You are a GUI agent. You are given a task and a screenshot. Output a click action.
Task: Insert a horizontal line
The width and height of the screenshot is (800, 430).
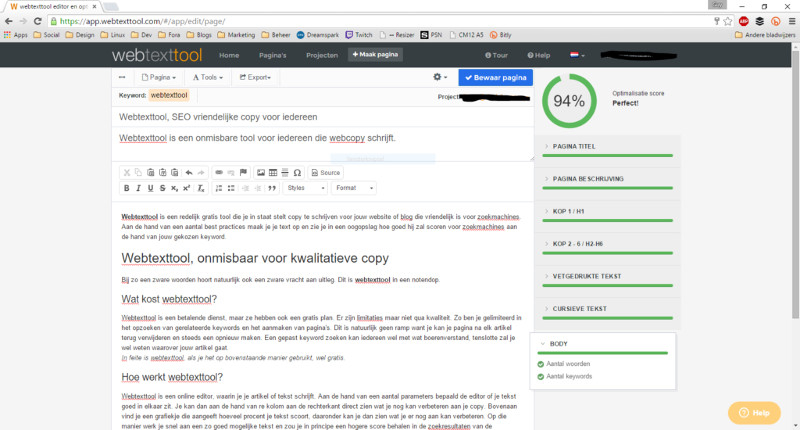285,172
